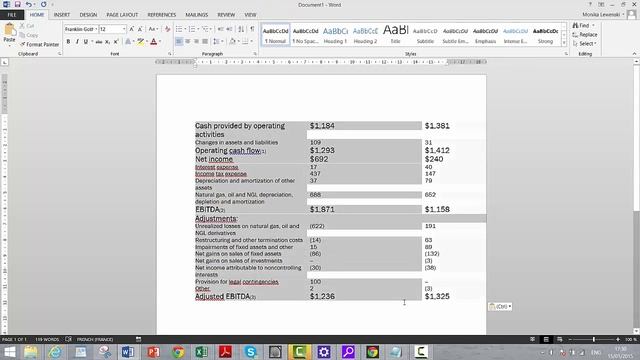Screen dimensions: 640x360
Task: Save the document from Quick Access
Action: click(18, 4)
